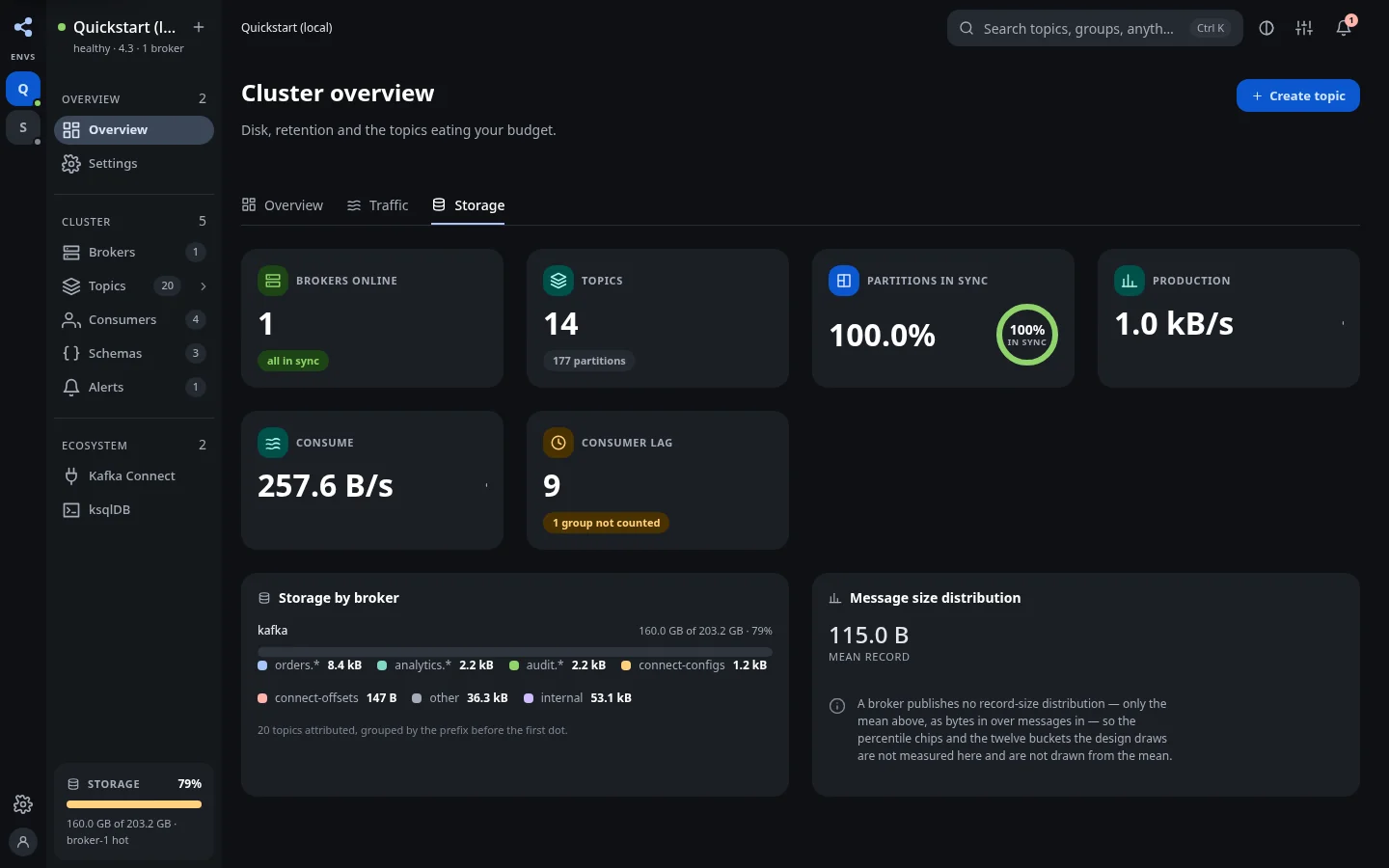This screenshot has height=868, width=1389.
Task: Click the Production card chart icon
Action: [1130, 281]
